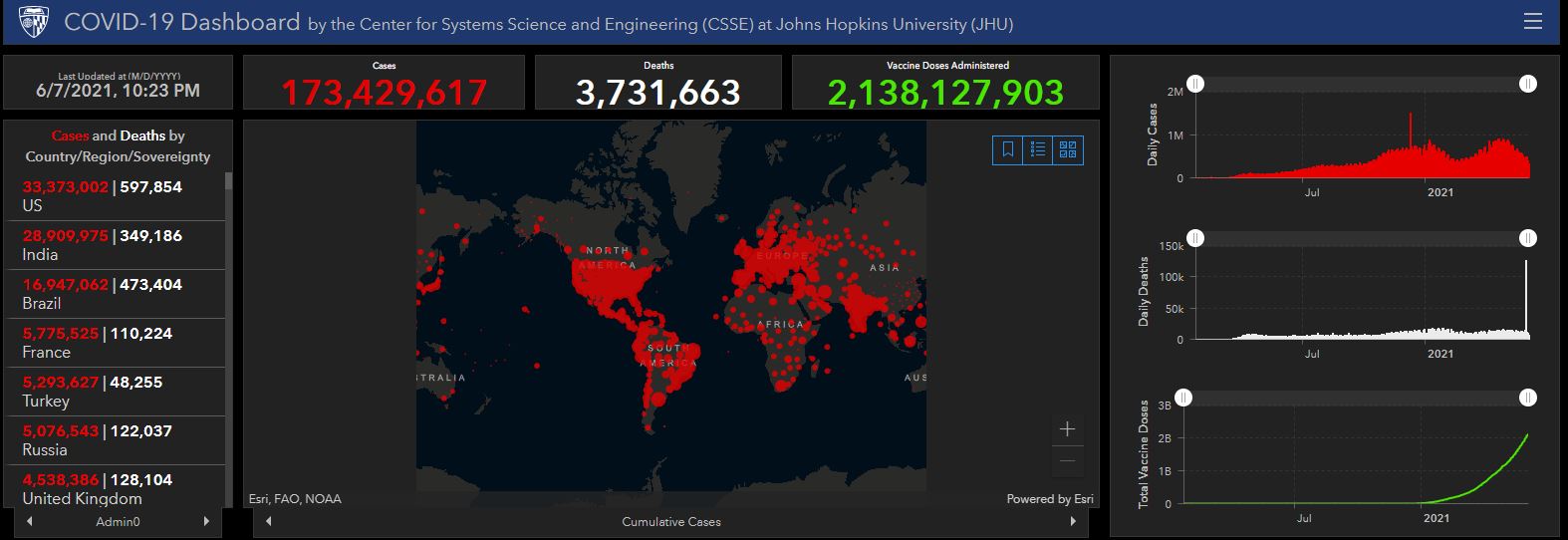Zoom in on the map
Screen dimensions: 1568x540
click(x=1067, y=429)
